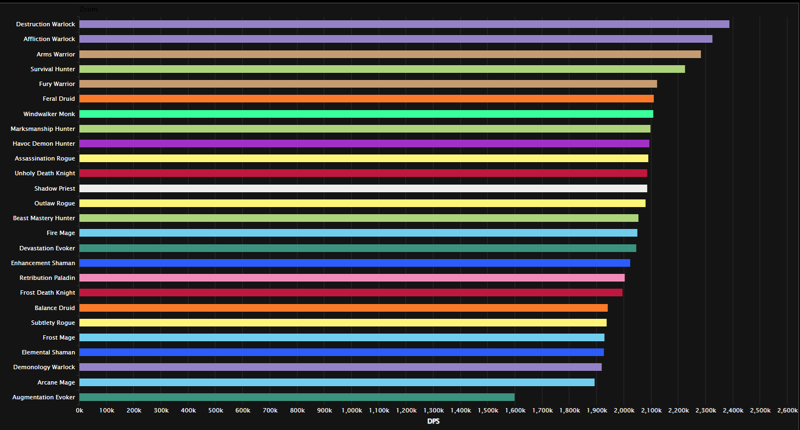The width and height of the screenshot is (800, 430).
Task: Select the Augmentation Evoker bar
Action: click(x=297, y=397)
